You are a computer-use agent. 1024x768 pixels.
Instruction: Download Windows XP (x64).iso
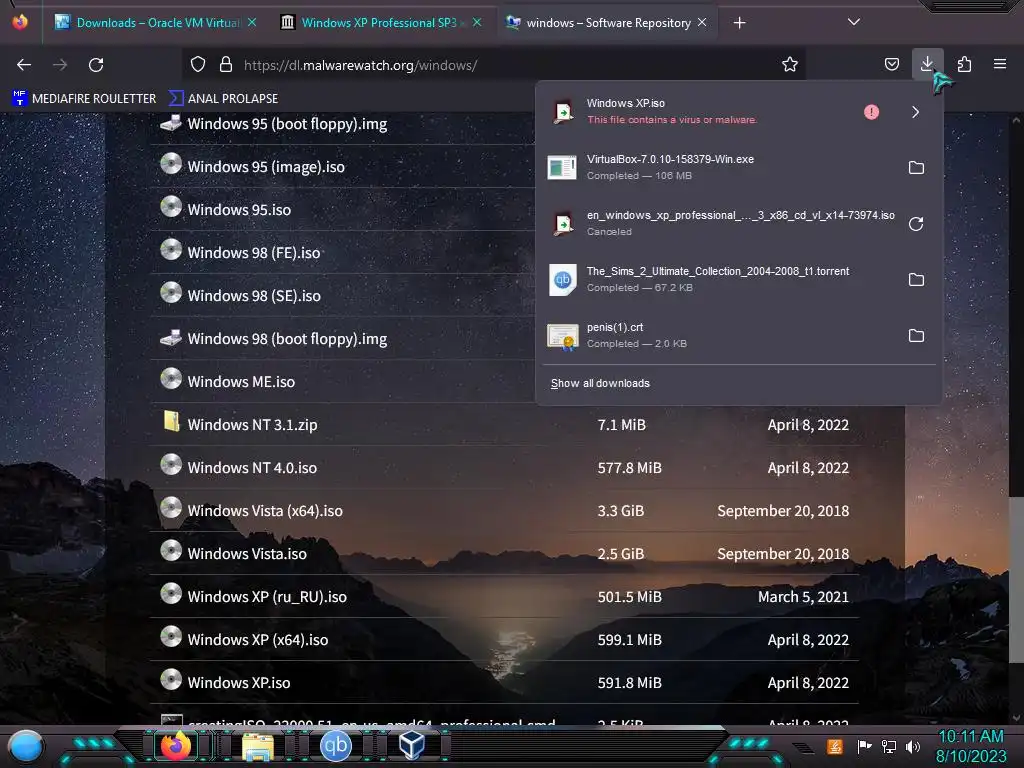[257, 640]
